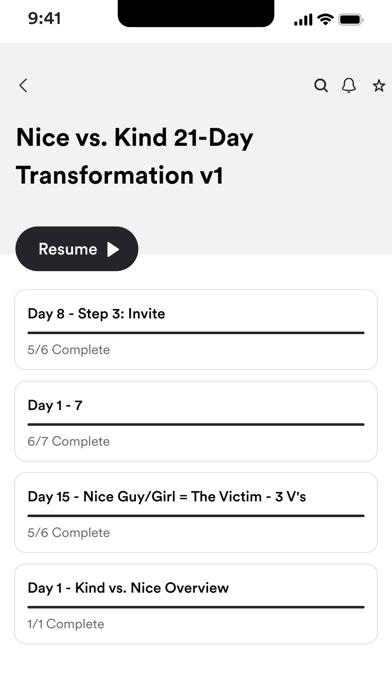Favorite this course with the star icon

379,85
